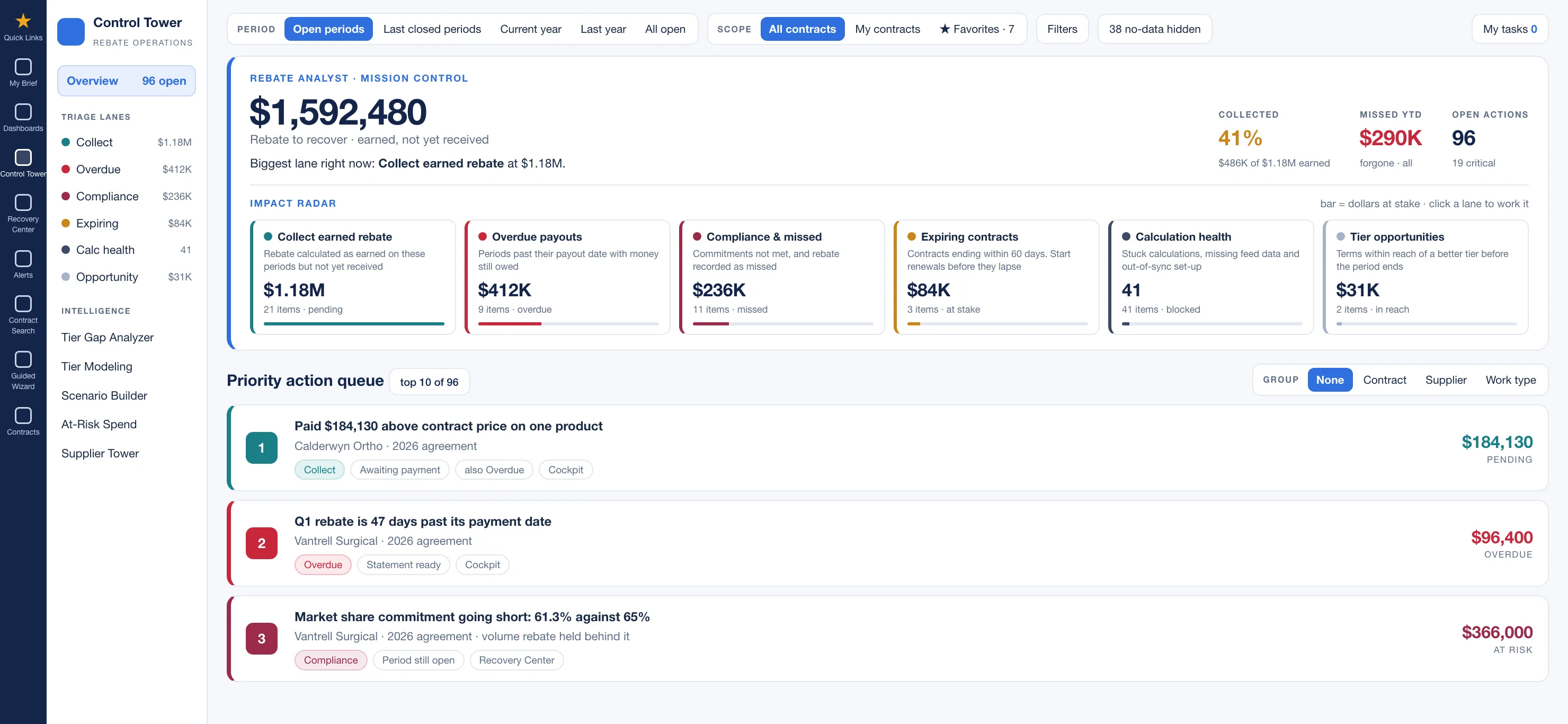Viewport: 1568px width, 724px height.
Task: Click 38 no-data hidden chip
Action: [x=1154, y=29]
